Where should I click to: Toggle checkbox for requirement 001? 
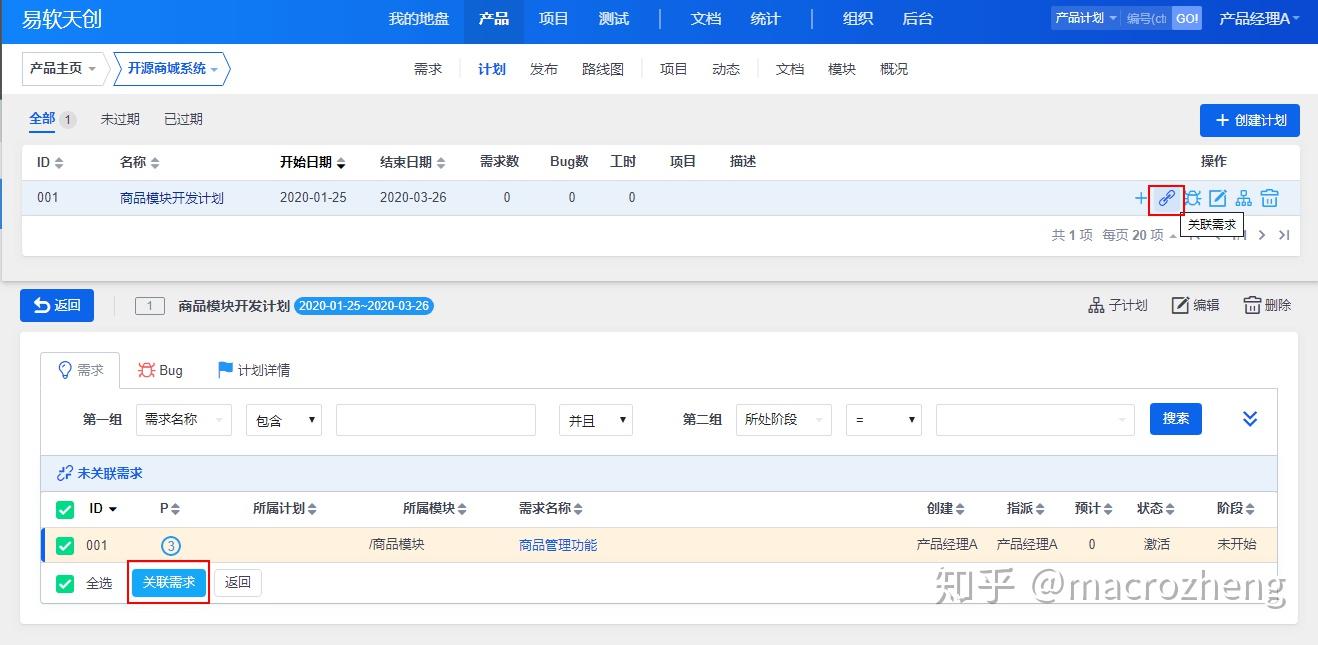coord(65,546)
